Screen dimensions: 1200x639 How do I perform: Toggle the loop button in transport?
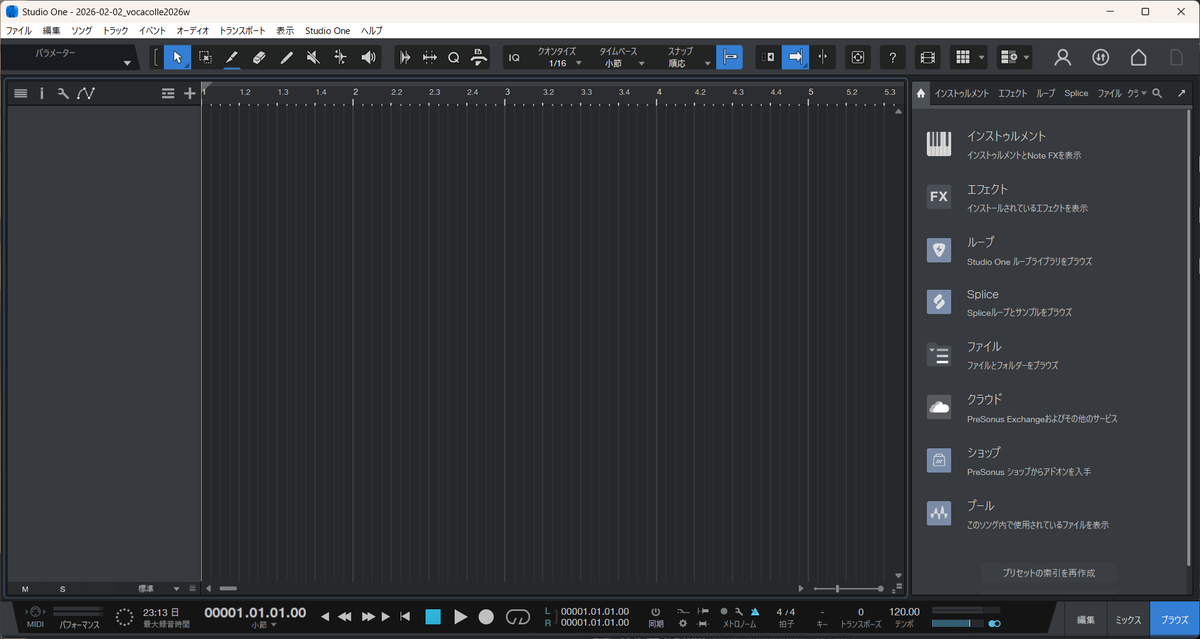pos(517,617)
